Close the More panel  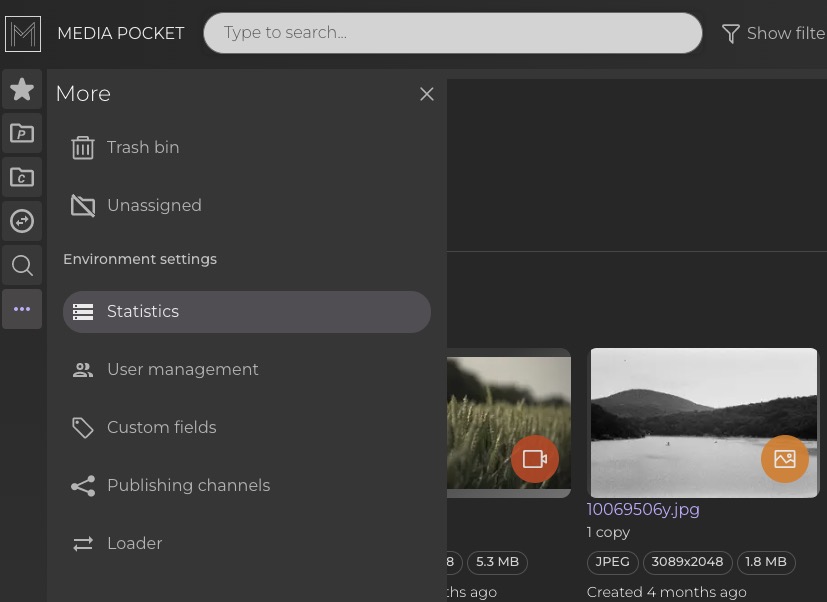(x=427, y=94)
